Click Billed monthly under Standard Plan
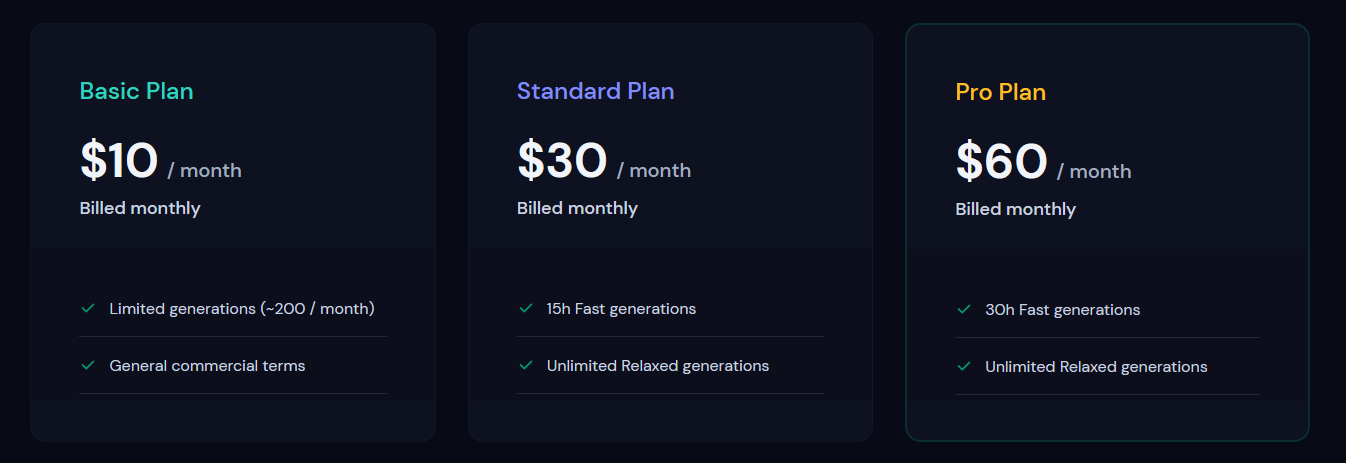1346x463 pixels. coord(577,208)
